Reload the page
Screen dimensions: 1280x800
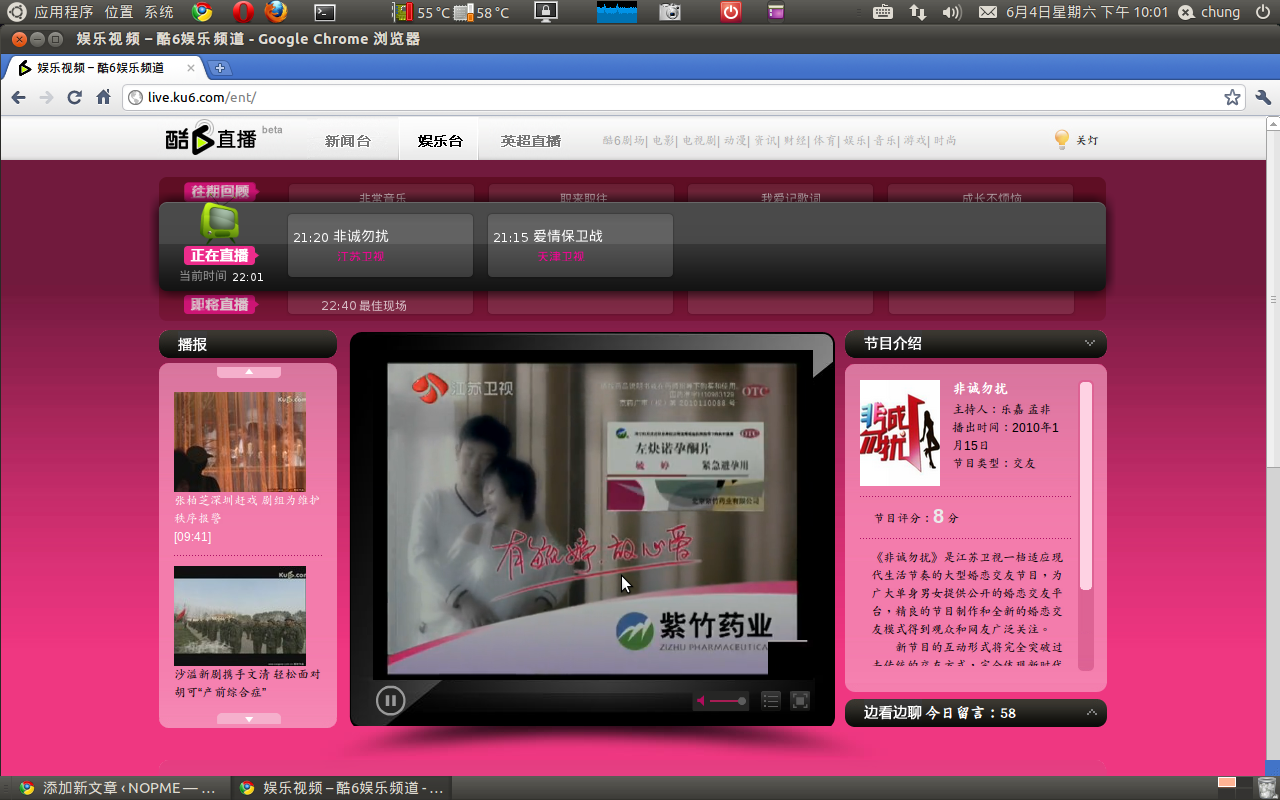point(74,97)
